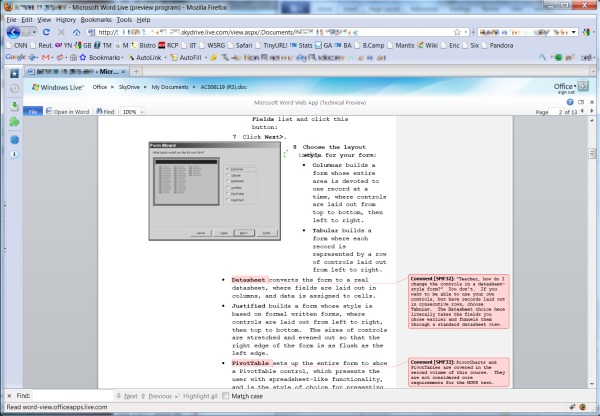Open the back/forward history dropdown arrow
Image resolution: width=600 pixels, height=416 pixels.
click(x=34, y=32)
